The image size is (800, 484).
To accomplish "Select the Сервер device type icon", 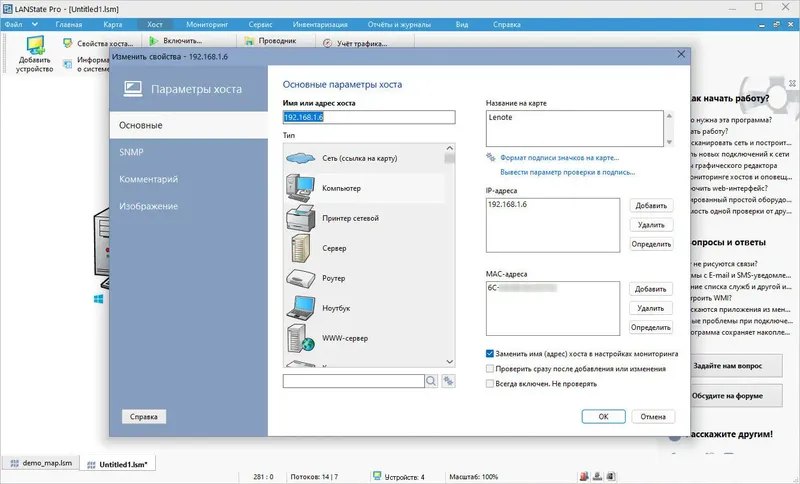I will 300,248.
